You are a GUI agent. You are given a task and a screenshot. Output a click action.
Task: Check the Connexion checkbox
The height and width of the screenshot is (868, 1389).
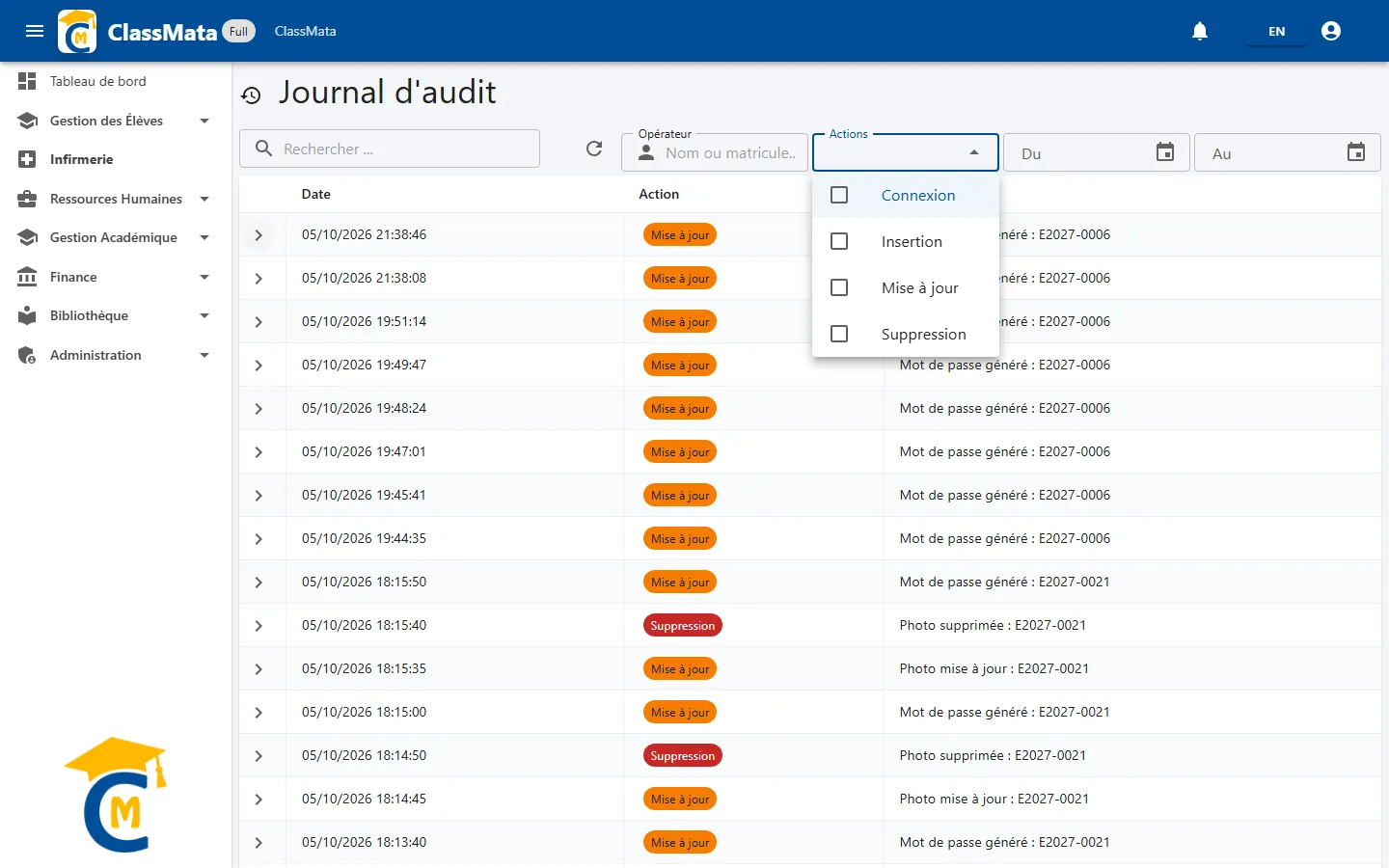pyautogui.click(x=839, y=195)
